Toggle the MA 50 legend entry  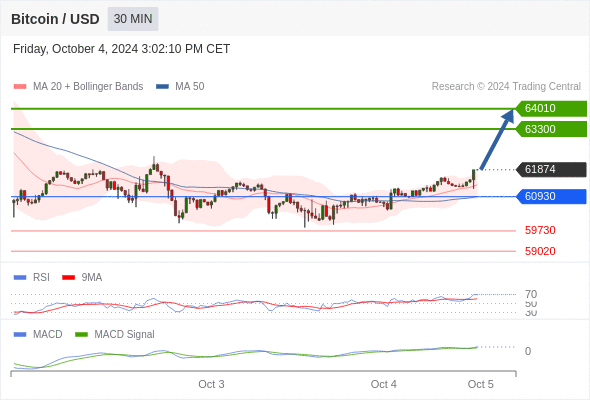(x=180, y=87)
